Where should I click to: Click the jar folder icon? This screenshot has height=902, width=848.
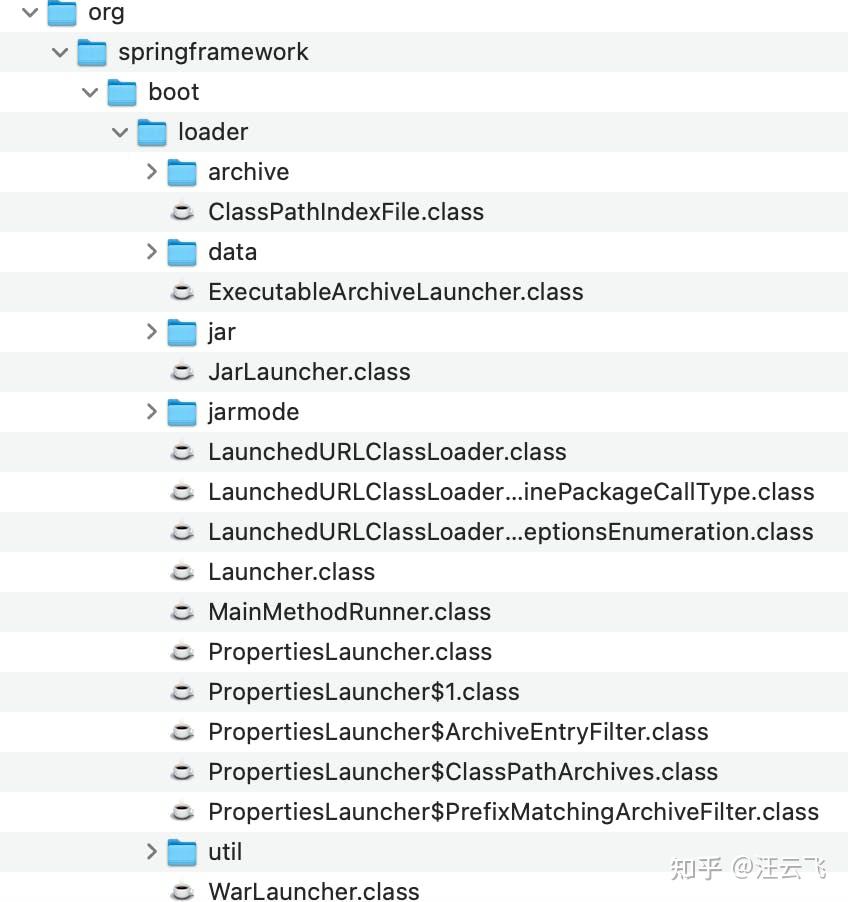(182, 332)
